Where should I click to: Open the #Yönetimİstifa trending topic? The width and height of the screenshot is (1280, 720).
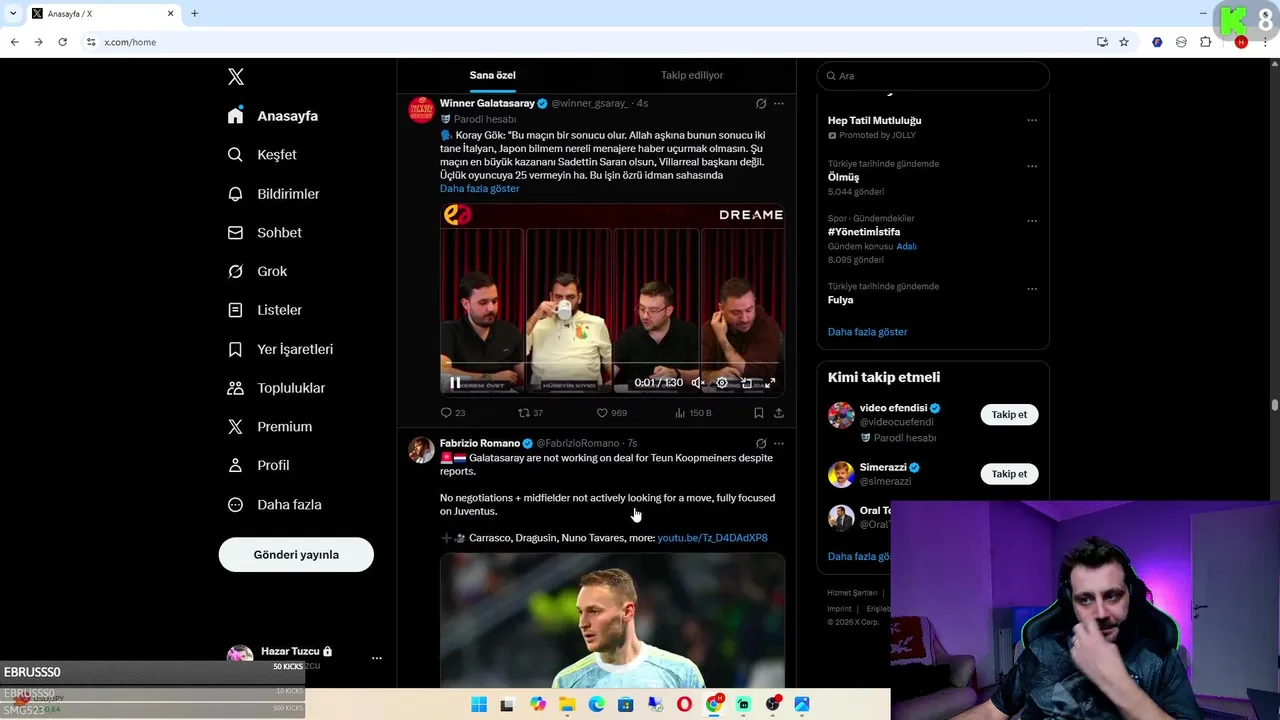pyautogui.click(x=864, y=232)
